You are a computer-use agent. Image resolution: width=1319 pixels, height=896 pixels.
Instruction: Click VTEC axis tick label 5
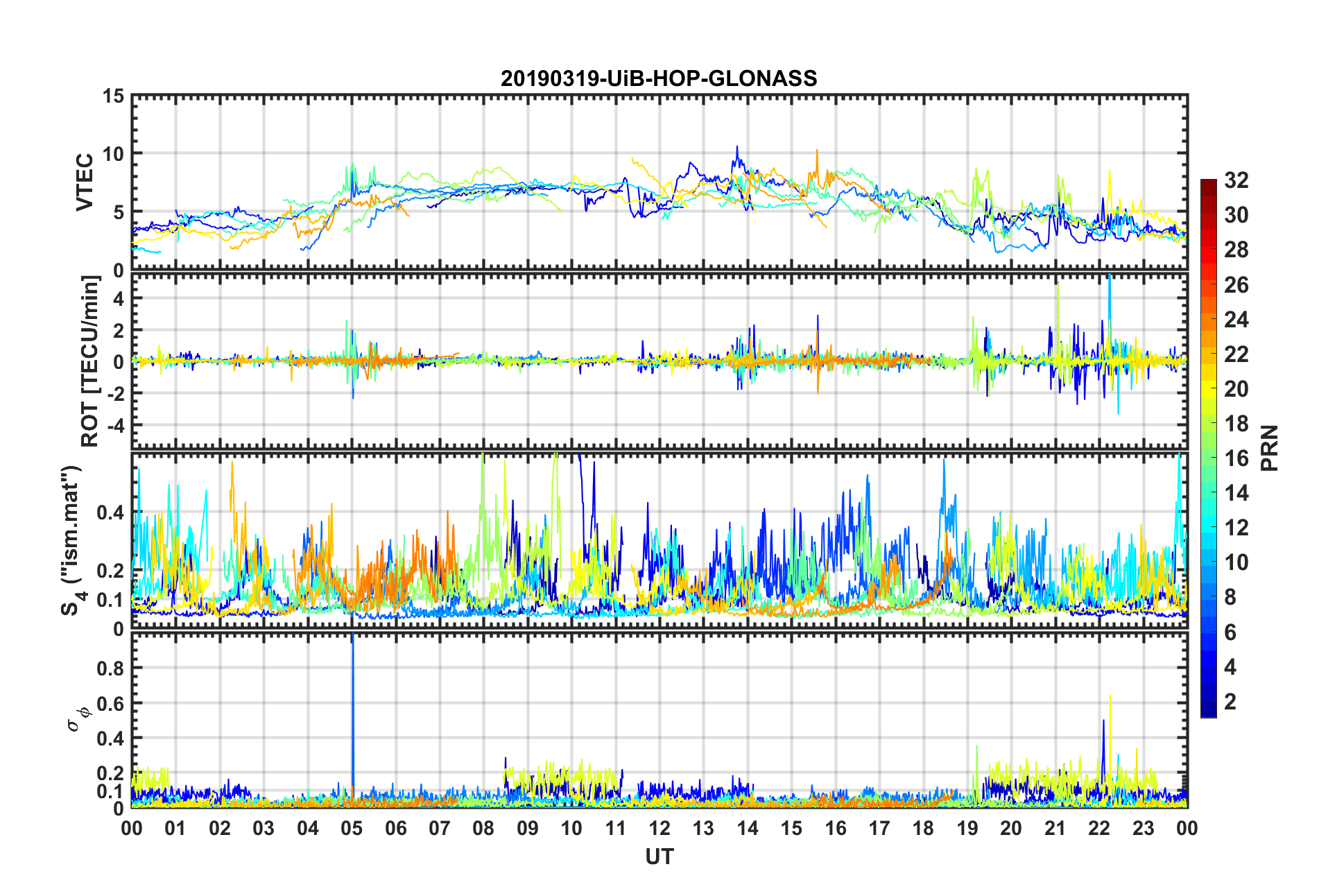point(119,212)
